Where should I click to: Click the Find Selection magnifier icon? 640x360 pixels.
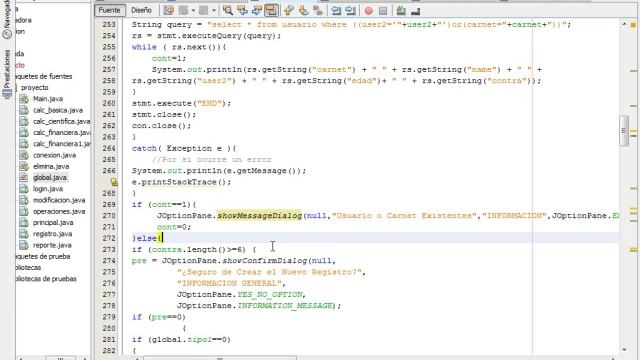pyautogui.click(x=228, y=11)
